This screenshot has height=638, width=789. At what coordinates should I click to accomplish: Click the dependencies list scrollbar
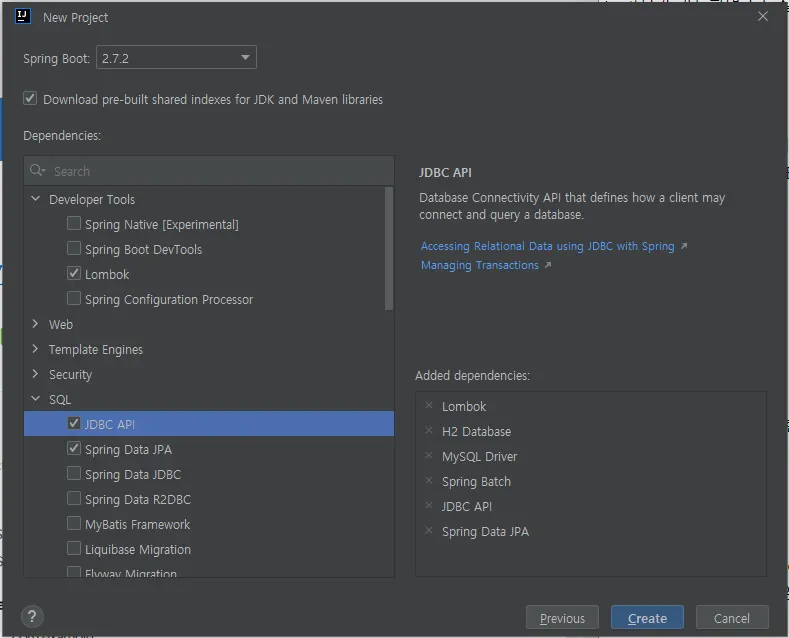point(389,250)
